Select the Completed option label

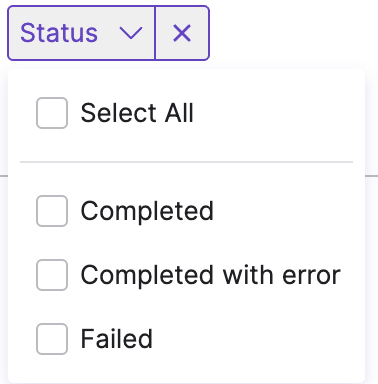147,211
